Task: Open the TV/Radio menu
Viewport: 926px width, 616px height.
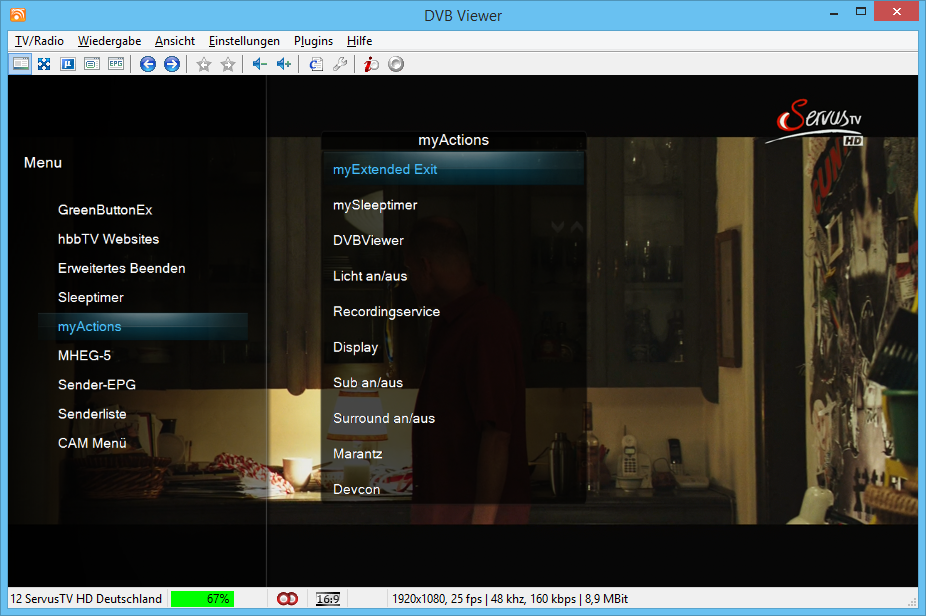Action: (x=39, y=41)
